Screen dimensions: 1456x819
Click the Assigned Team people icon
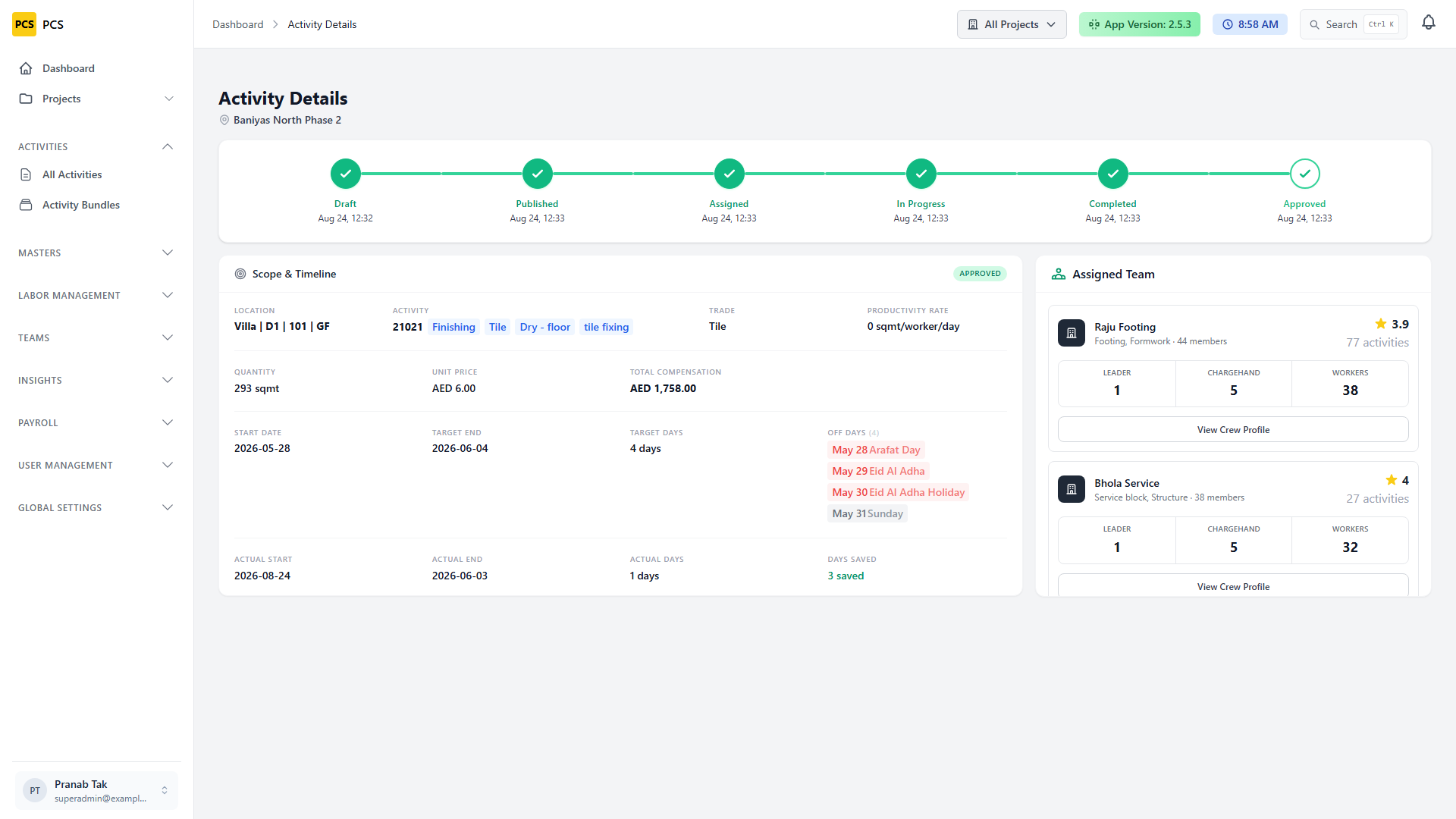click(x=1059, y=274)
